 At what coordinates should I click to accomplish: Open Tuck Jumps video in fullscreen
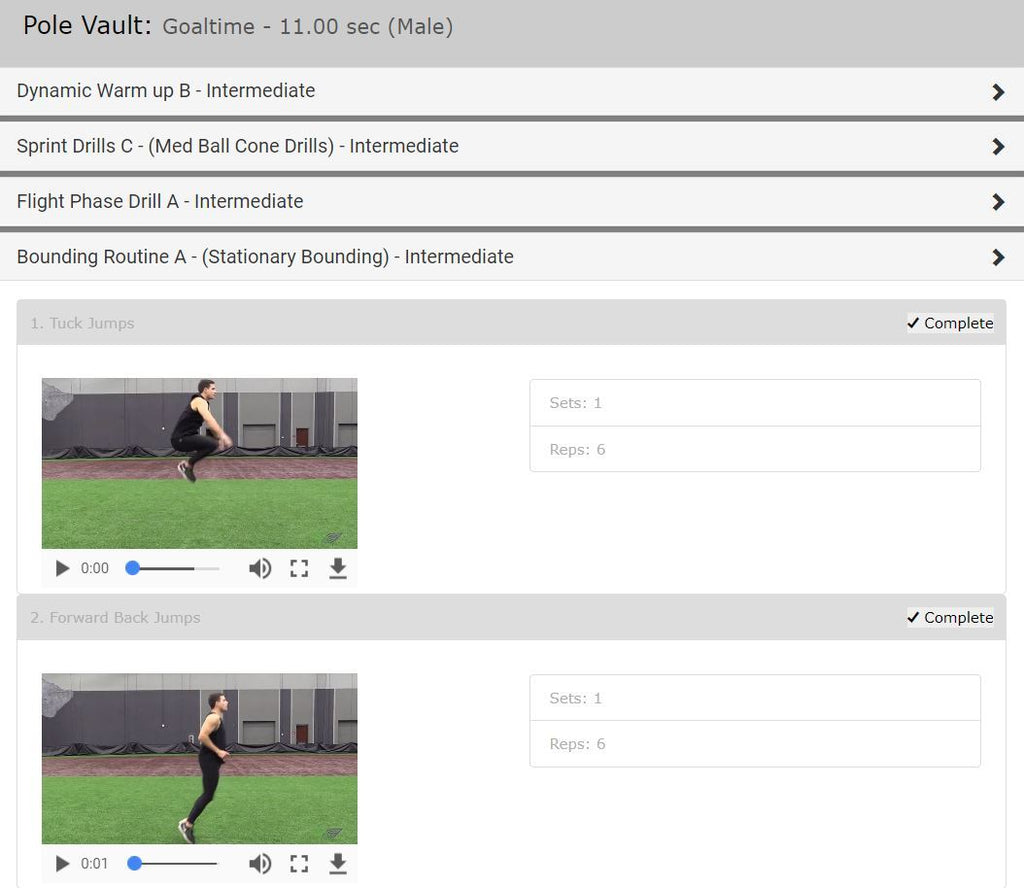299,569
